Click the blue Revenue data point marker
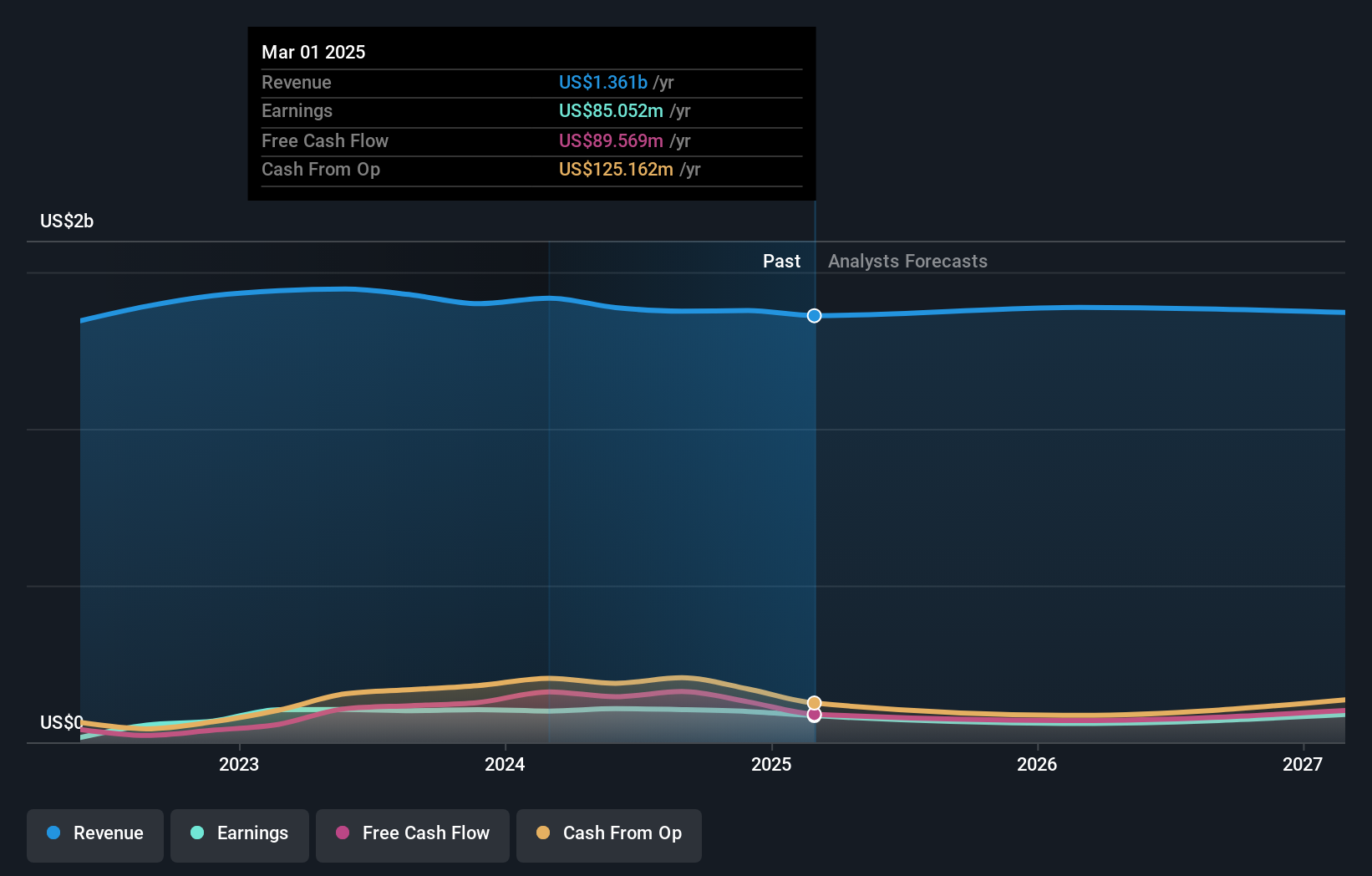This screenshot has width=1372, height=876. coord(815,316)
